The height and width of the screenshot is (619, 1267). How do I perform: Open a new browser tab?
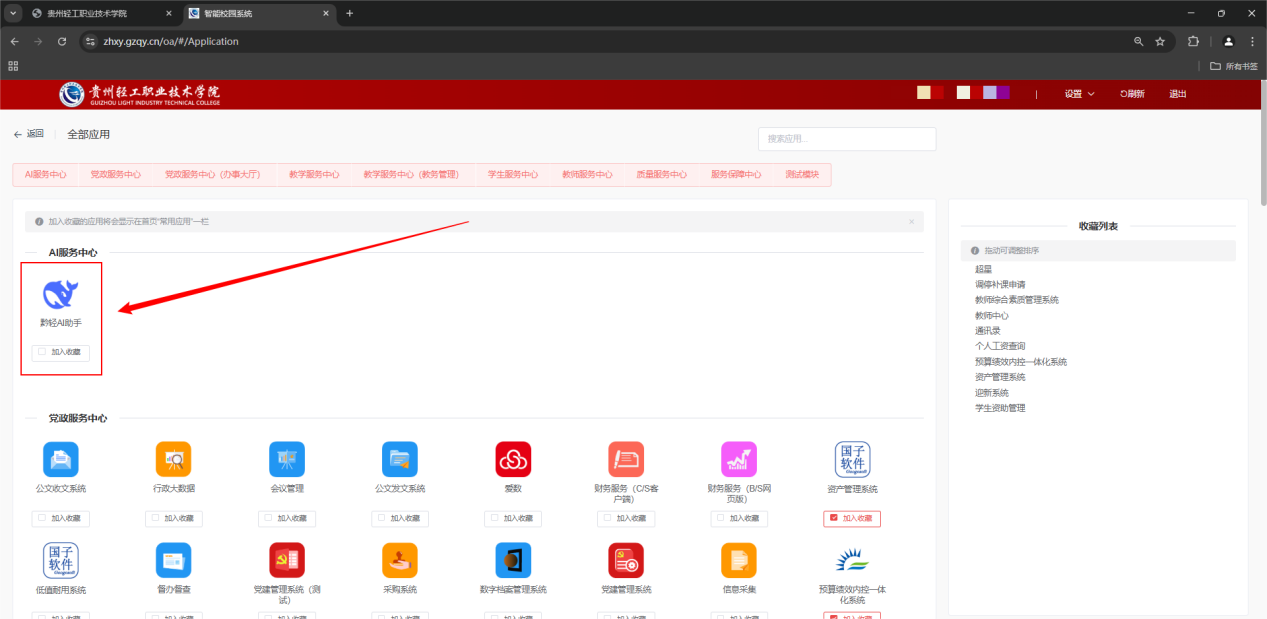[349, 14]
